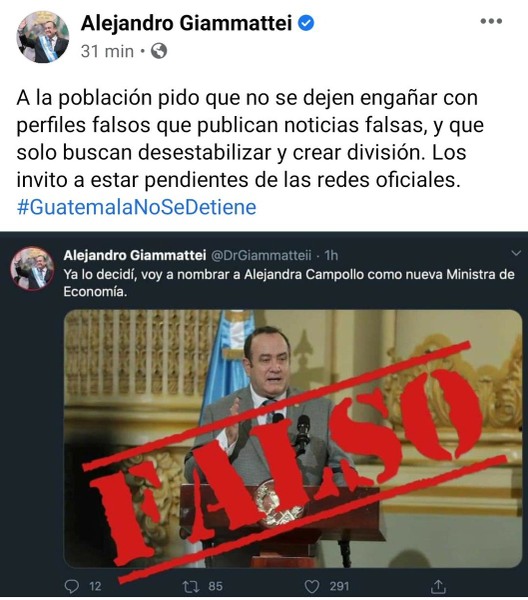Click the tweet author name Alejandro Giammattei
Screen dimensions: 528x600
[x=135, y=255]
